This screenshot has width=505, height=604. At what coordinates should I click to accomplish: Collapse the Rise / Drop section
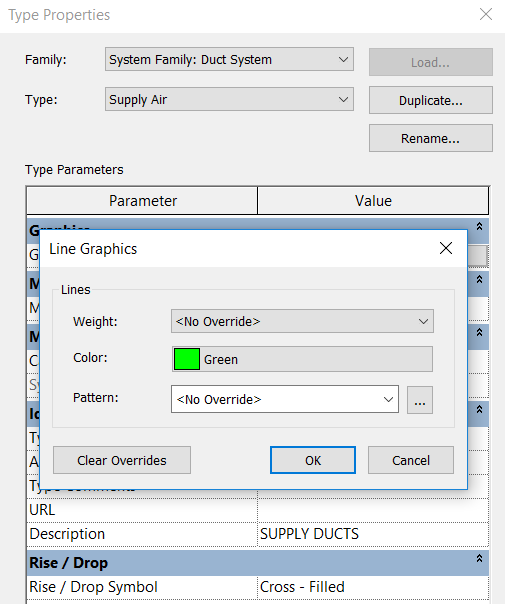point(479,558)
